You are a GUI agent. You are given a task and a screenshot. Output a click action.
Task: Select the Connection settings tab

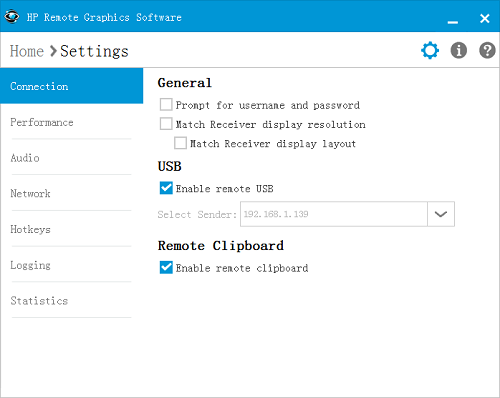72,86
